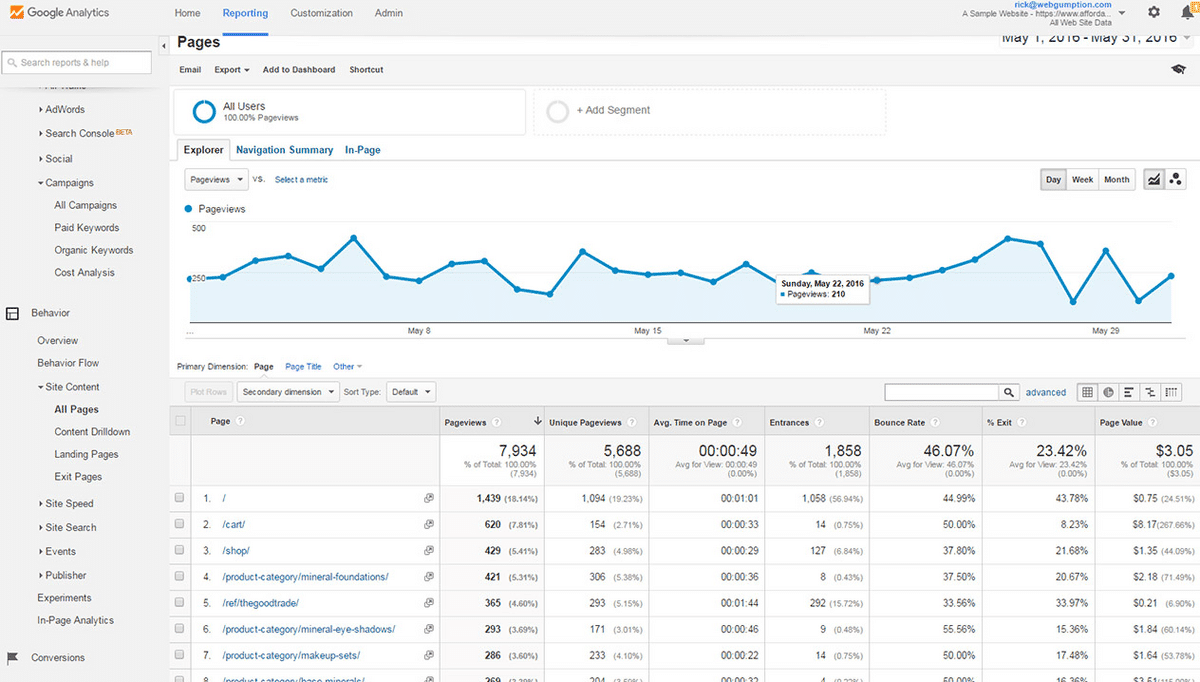
Task: Select the performance bar view icon
Action: [1129, 392]
